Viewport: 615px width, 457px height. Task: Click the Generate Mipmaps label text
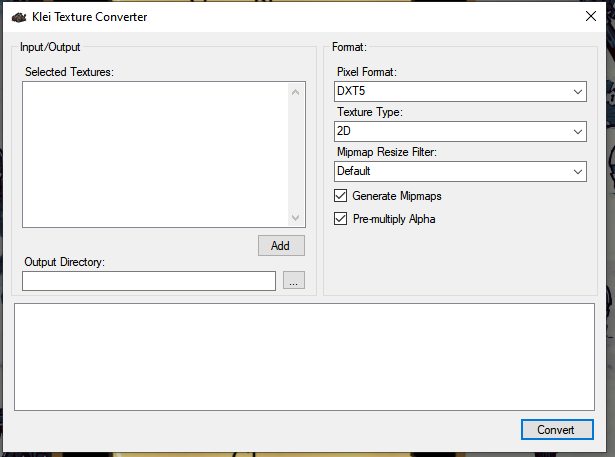pyautogui.click(x=397, y=196)
